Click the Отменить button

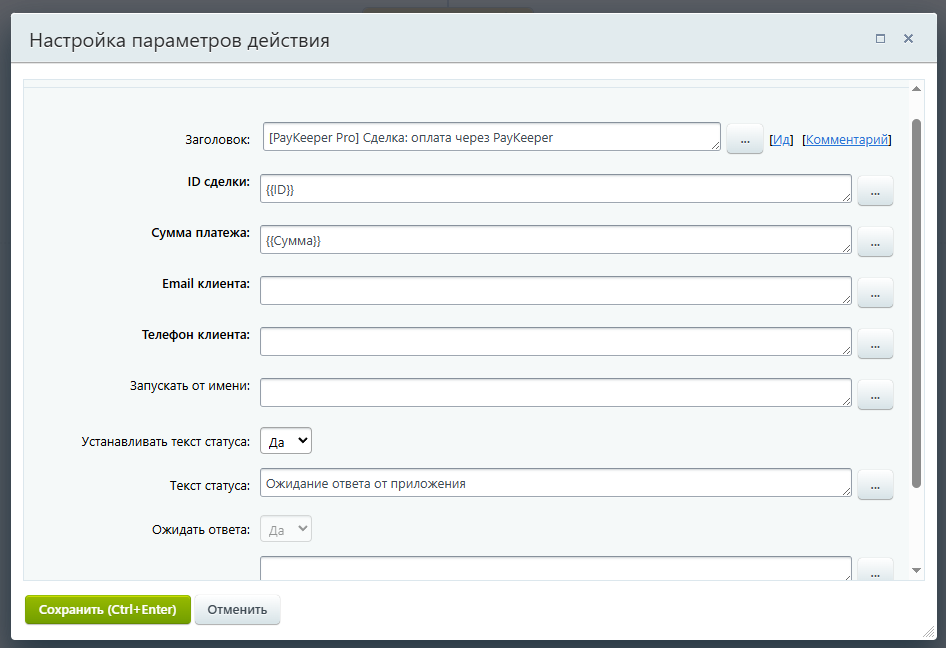click(x=237, y=610)
